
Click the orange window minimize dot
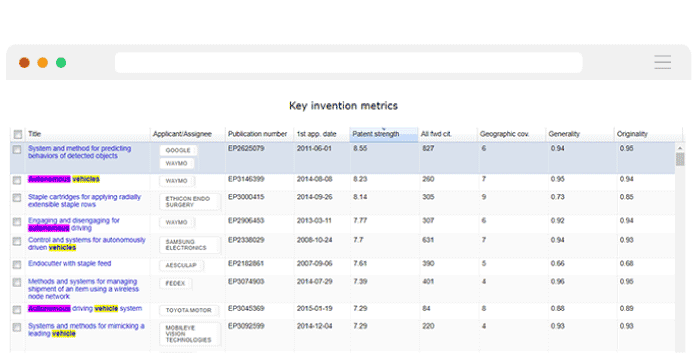(x=43, y=63)
